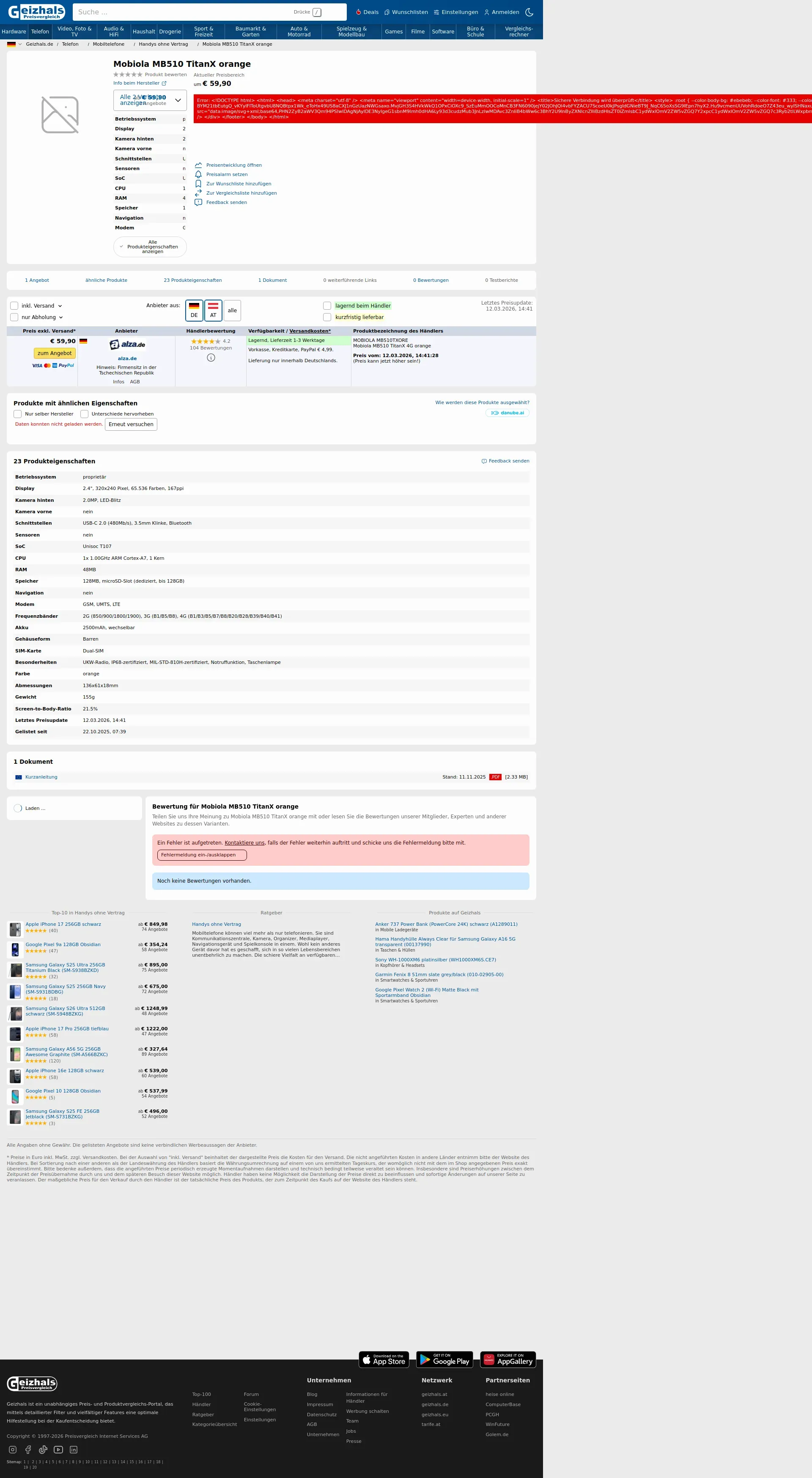Toggle the DE vendor country filter
This screenshot has width=812, height=1478.
click(x=195, y=311)
